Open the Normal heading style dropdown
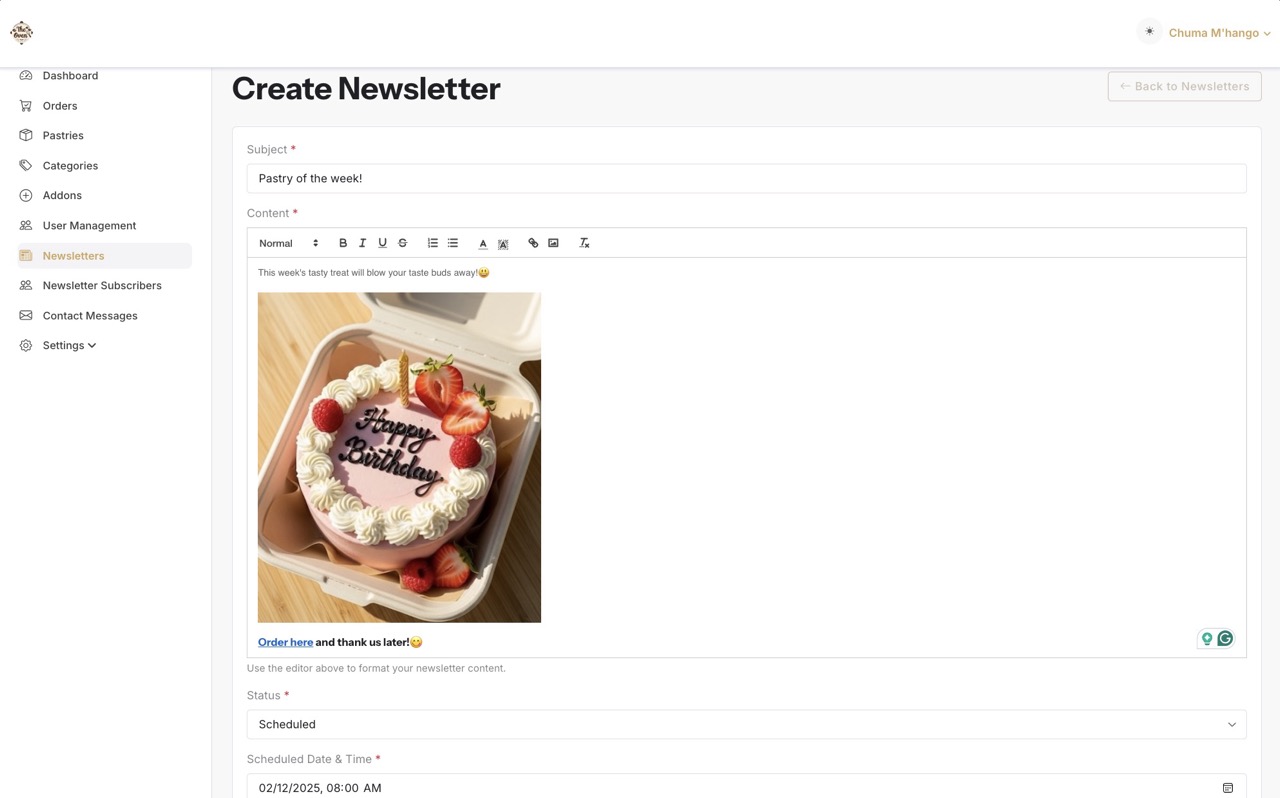1280x798 pixels. [x=288, y=243]
